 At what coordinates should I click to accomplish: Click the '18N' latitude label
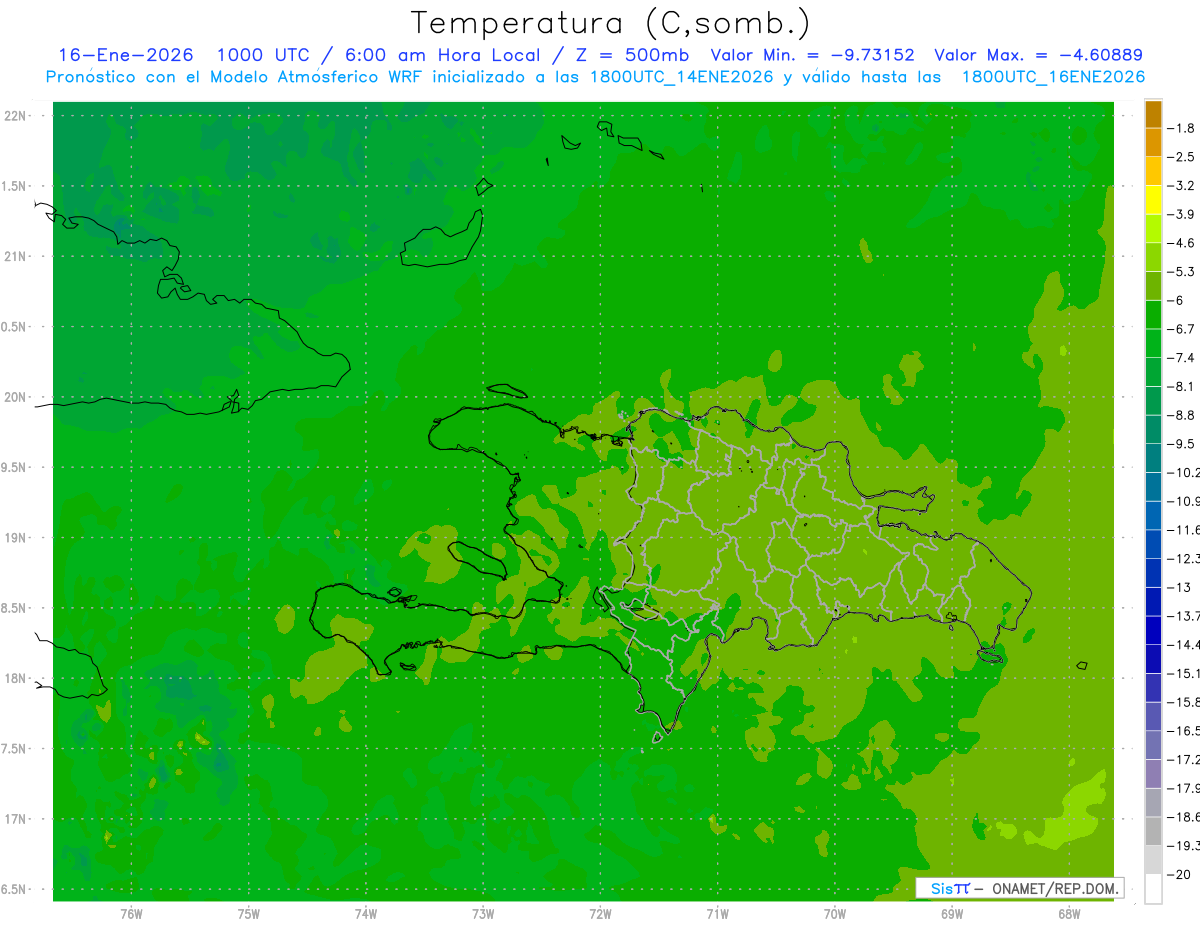click(15, 678)
